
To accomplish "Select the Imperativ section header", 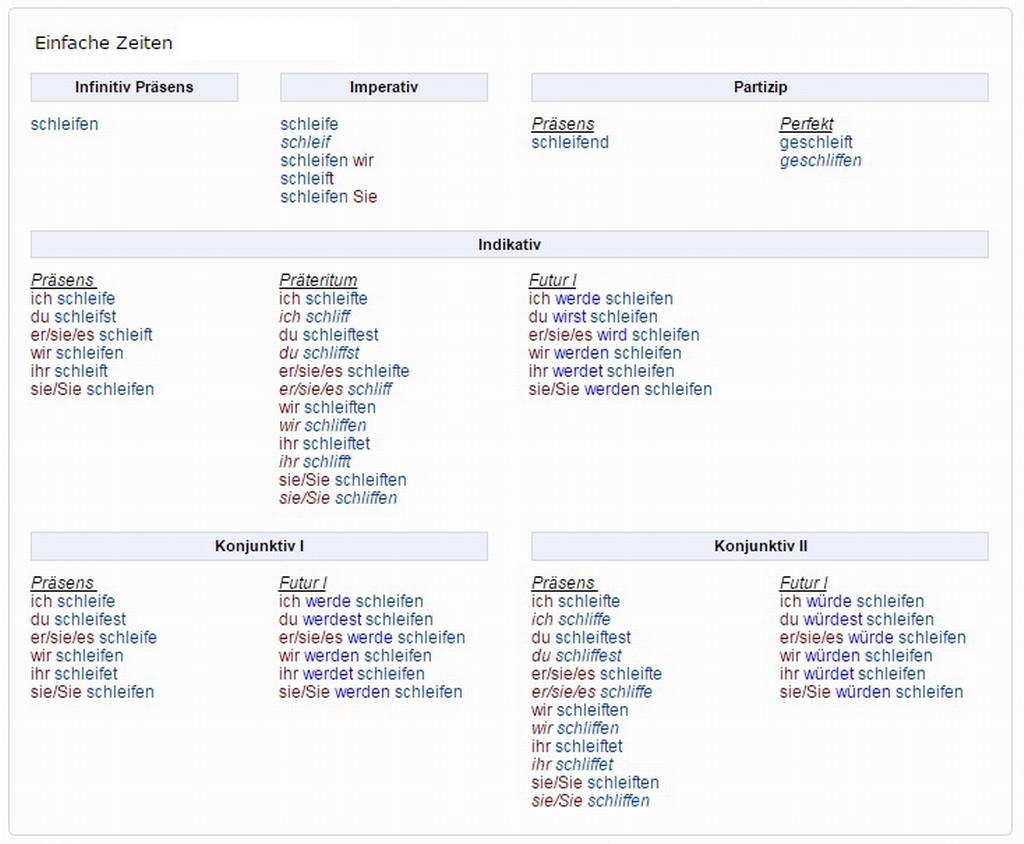I will [x=384, y=87].
